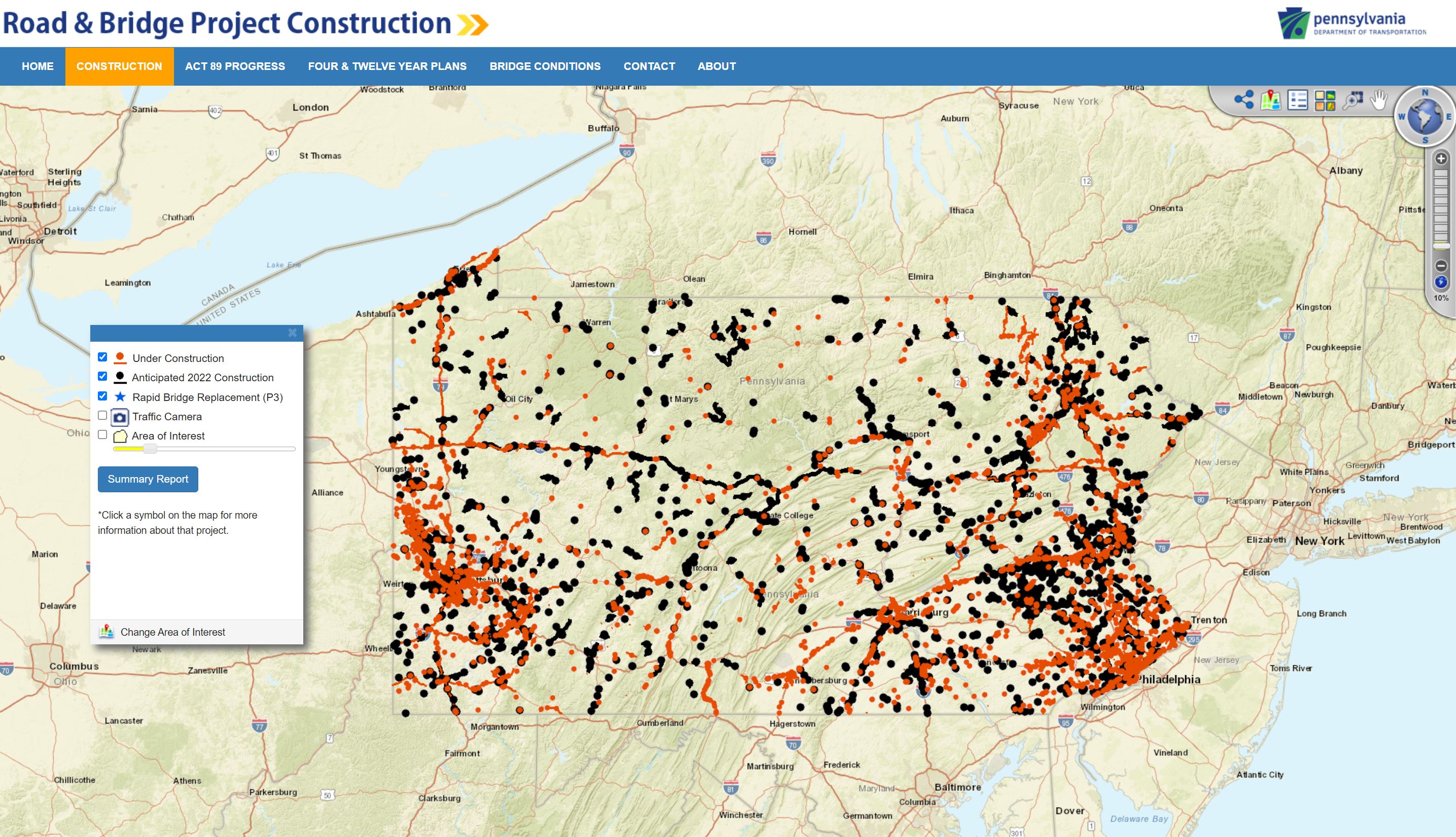Enable the Area of Interest checkbox
1456x837 pixels.
coord(102,434)
